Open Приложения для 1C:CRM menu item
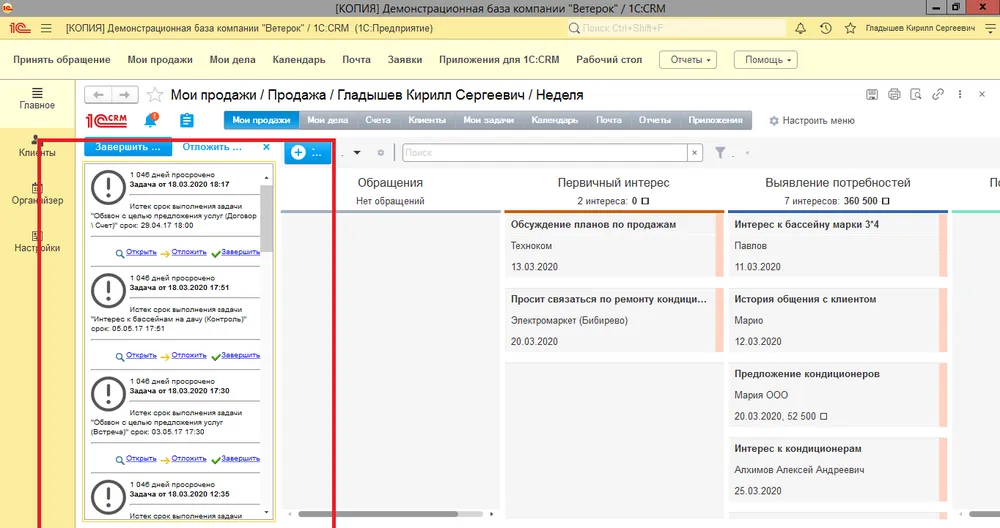The width and height of the screenshot is (1000, 528). coord(499,59)
